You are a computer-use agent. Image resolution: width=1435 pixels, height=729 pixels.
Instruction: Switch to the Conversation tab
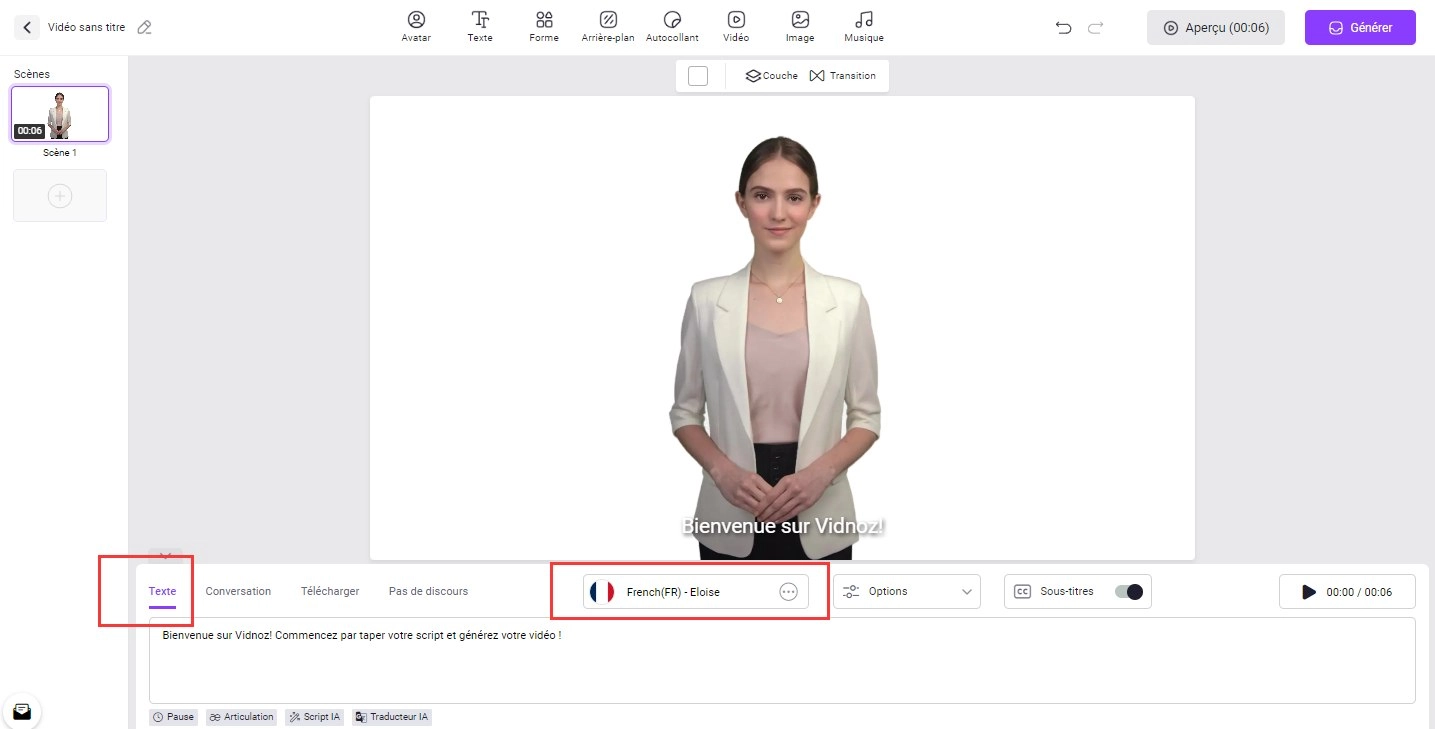pyautogui.click(x=238, y=591)
